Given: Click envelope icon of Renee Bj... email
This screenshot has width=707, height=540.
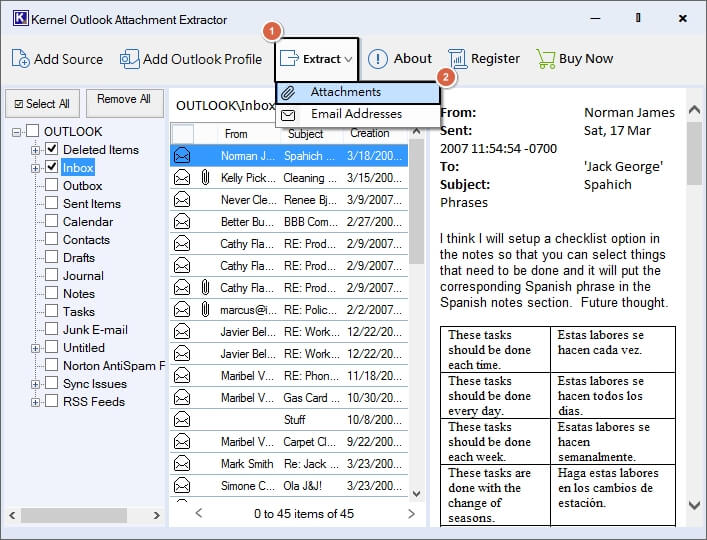Looking at the screenshot, I should [182, 200].
